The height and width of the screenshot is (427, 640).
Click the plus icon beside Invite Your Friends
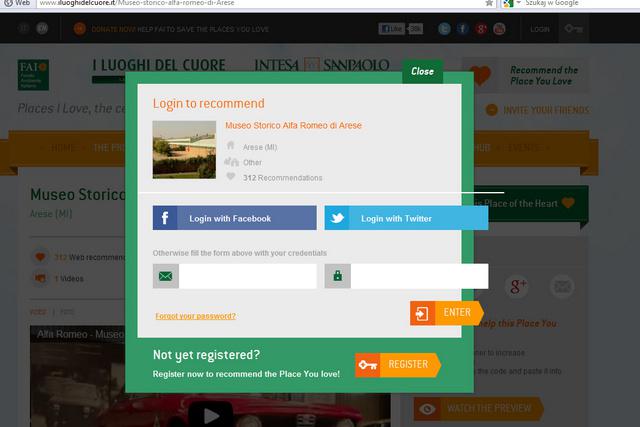point(491,110)
